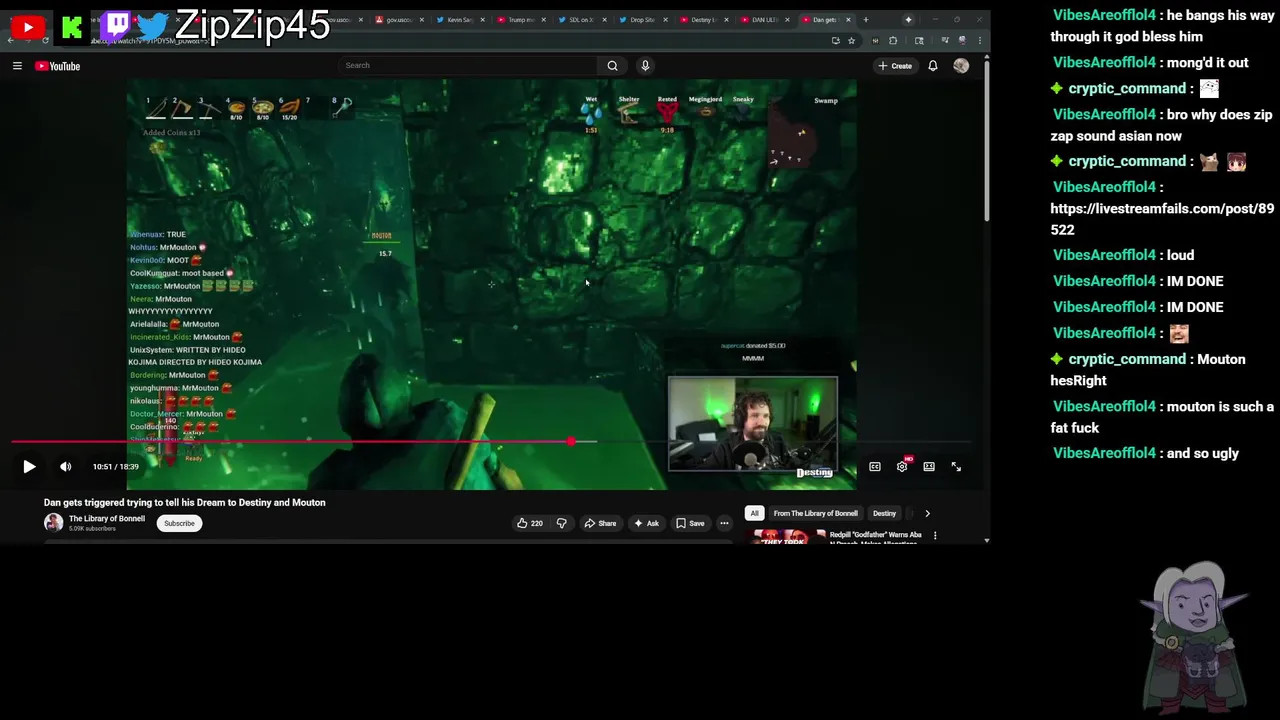Select the Destiny filter chip
This screenshot has width=1280, height=720.
(x=884, y=513)
